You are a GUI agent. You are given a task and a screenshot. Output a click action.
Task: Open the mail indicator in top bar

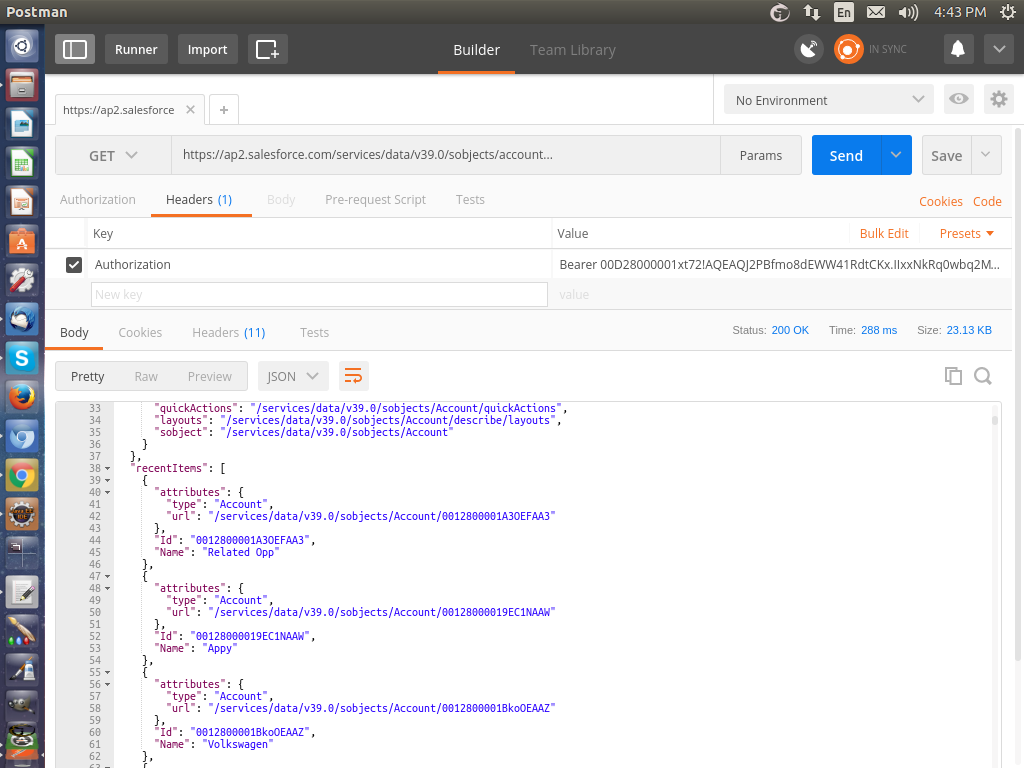pos(876,12)
